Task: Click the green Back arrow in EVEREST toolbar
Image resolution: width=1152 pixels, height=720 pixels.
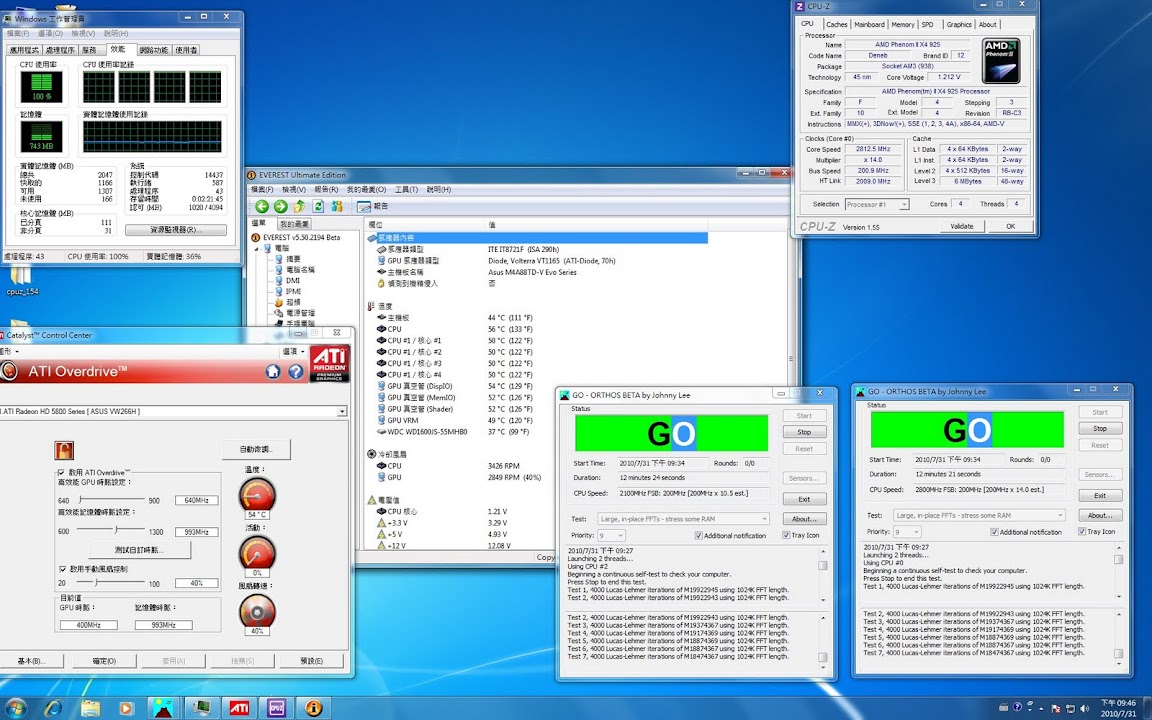Action: pos(262,206)
